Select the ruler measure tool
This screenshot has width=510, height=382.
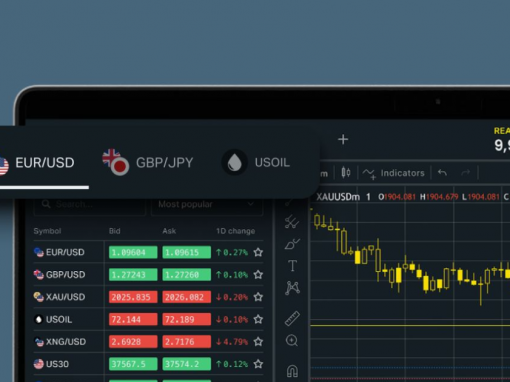pyautogui.click(x=292, y=318)
